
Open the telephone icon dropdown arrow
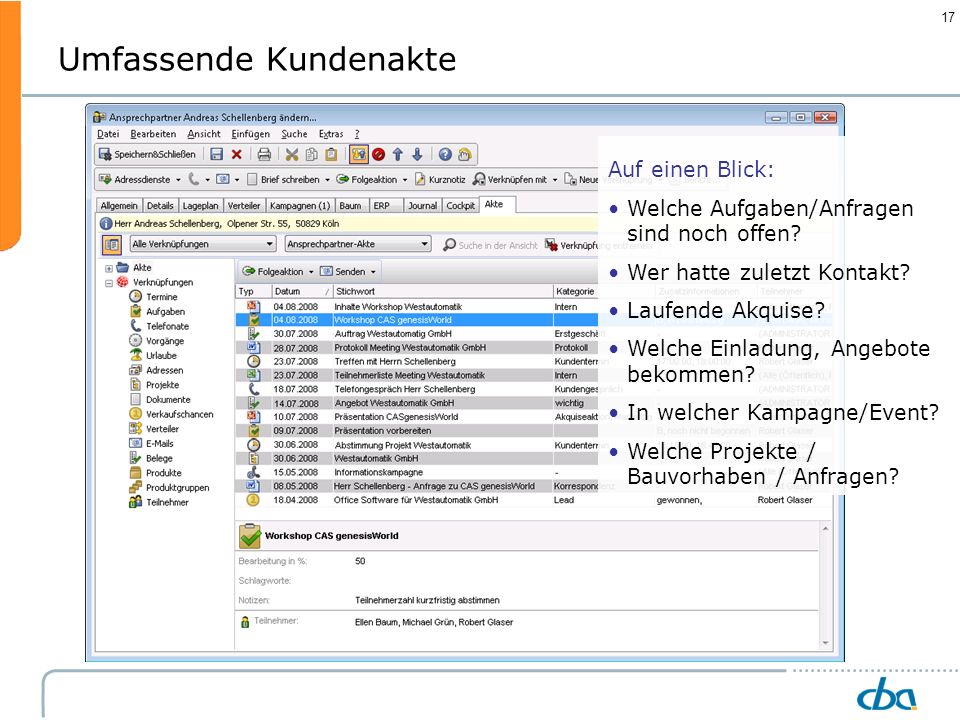[208, 180]
